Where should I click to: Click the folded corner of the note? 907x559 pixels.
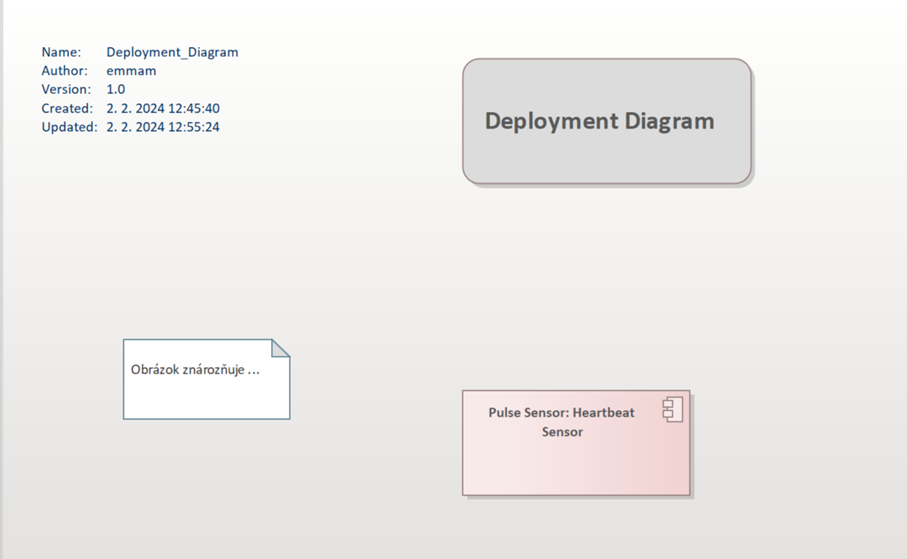pyautogui.click(x=281, y=348)
